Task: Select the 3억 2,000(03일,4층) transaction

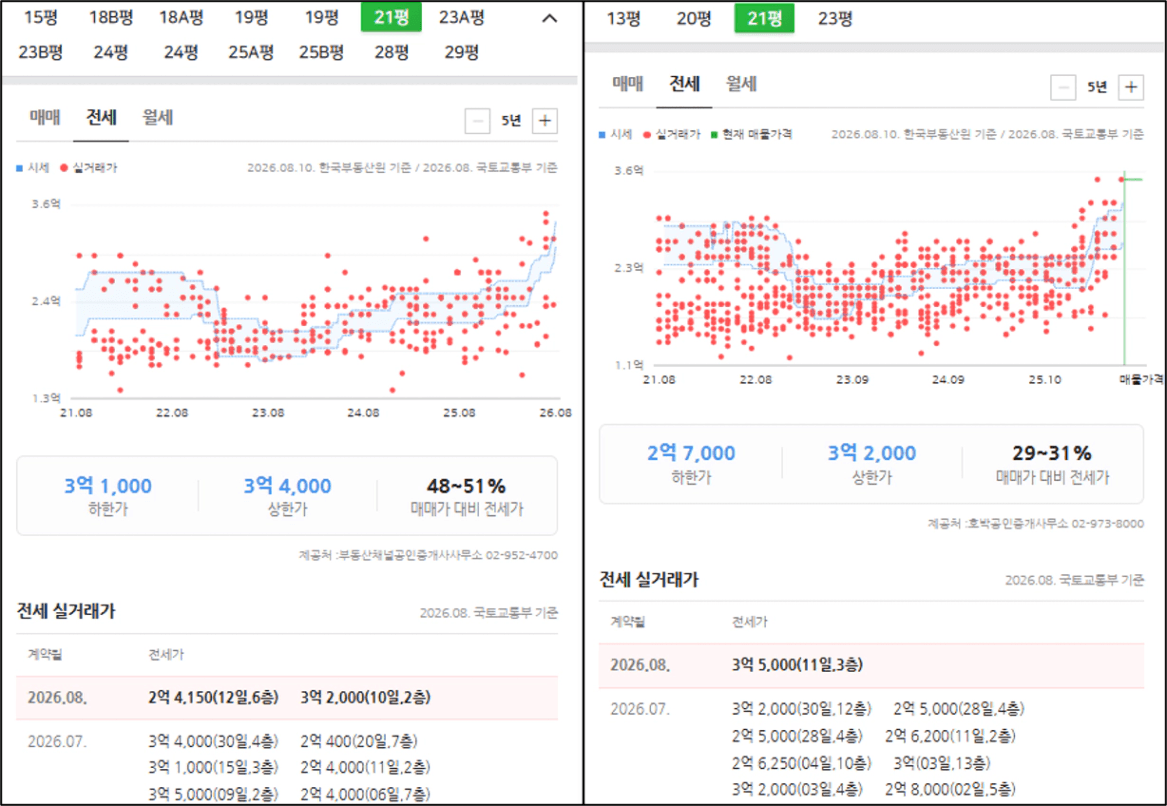Action: [797, 790]
